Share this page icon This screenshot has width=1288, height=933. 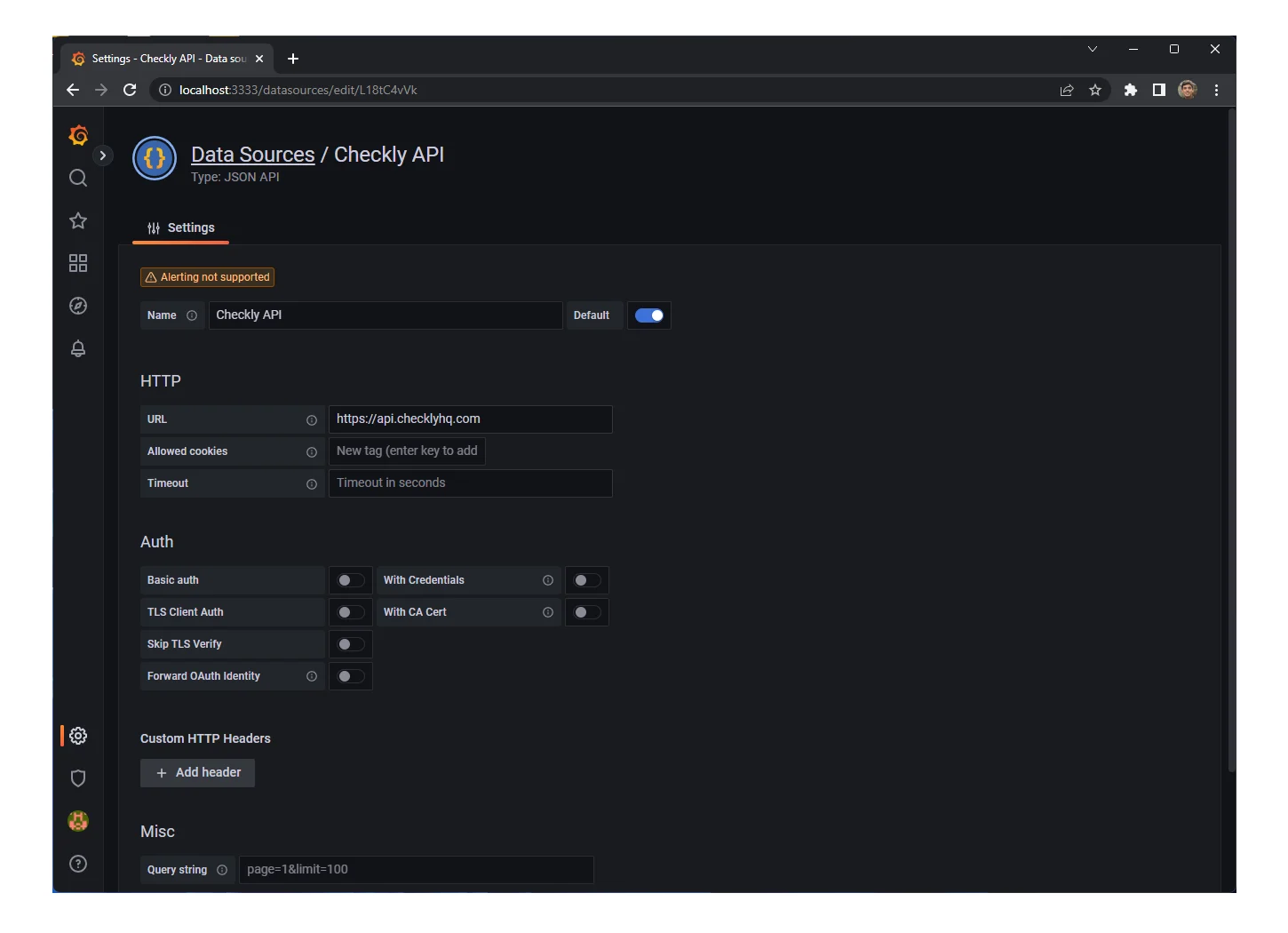pos(1067,90)
